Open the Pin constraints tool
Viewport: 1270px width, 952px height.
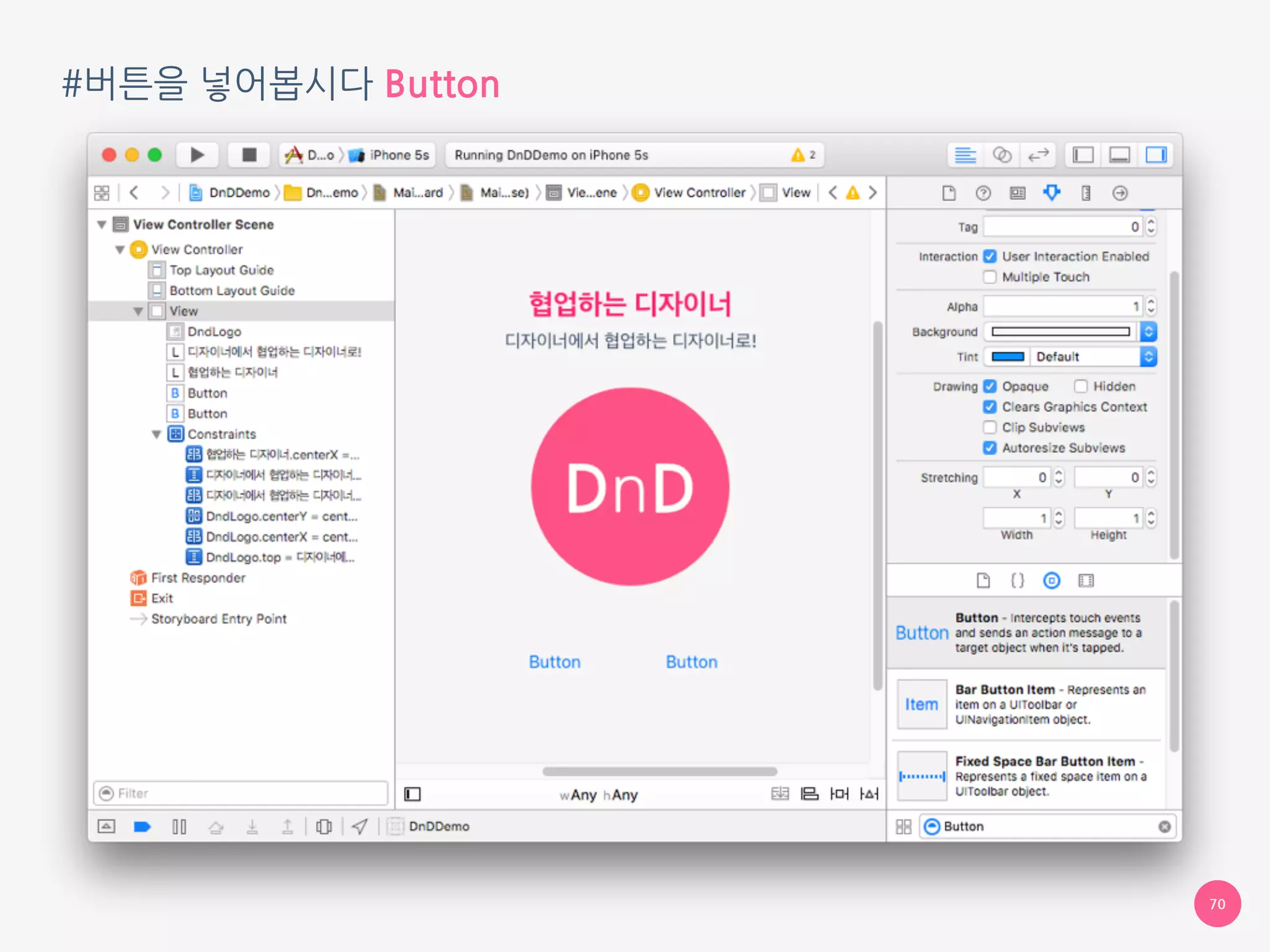(x=840, y=794)
